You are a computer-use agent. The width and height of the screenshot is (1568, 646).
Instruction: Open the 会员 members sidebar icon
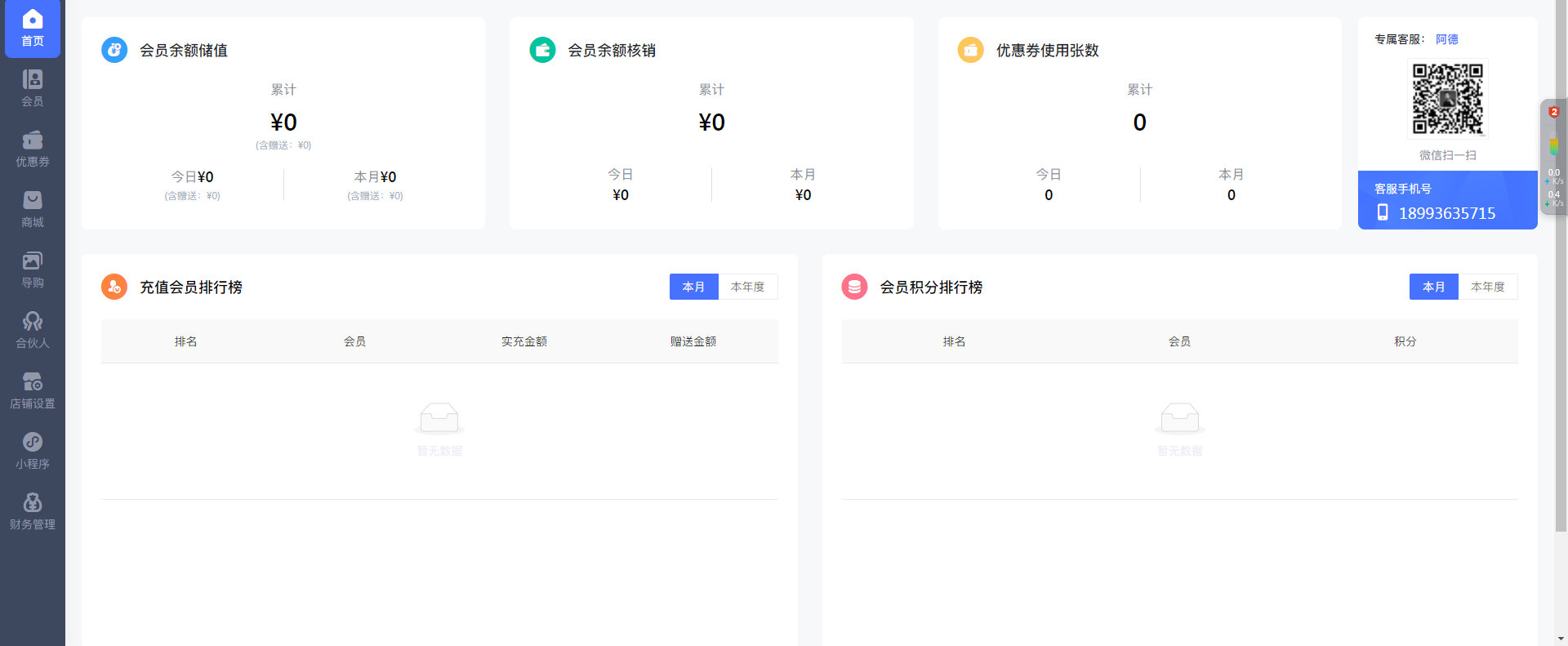(33, 88)
